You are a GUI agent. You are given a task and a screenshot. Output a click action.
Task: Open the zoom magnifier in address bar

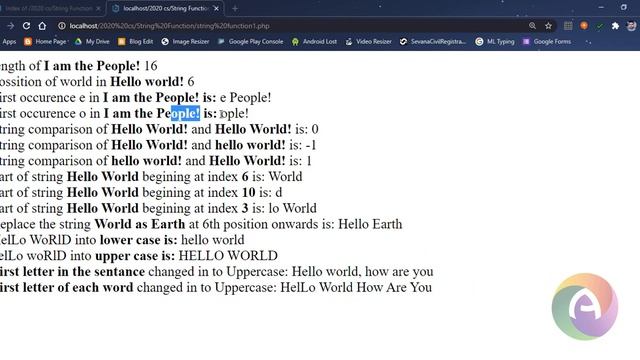tap(532, 26)
